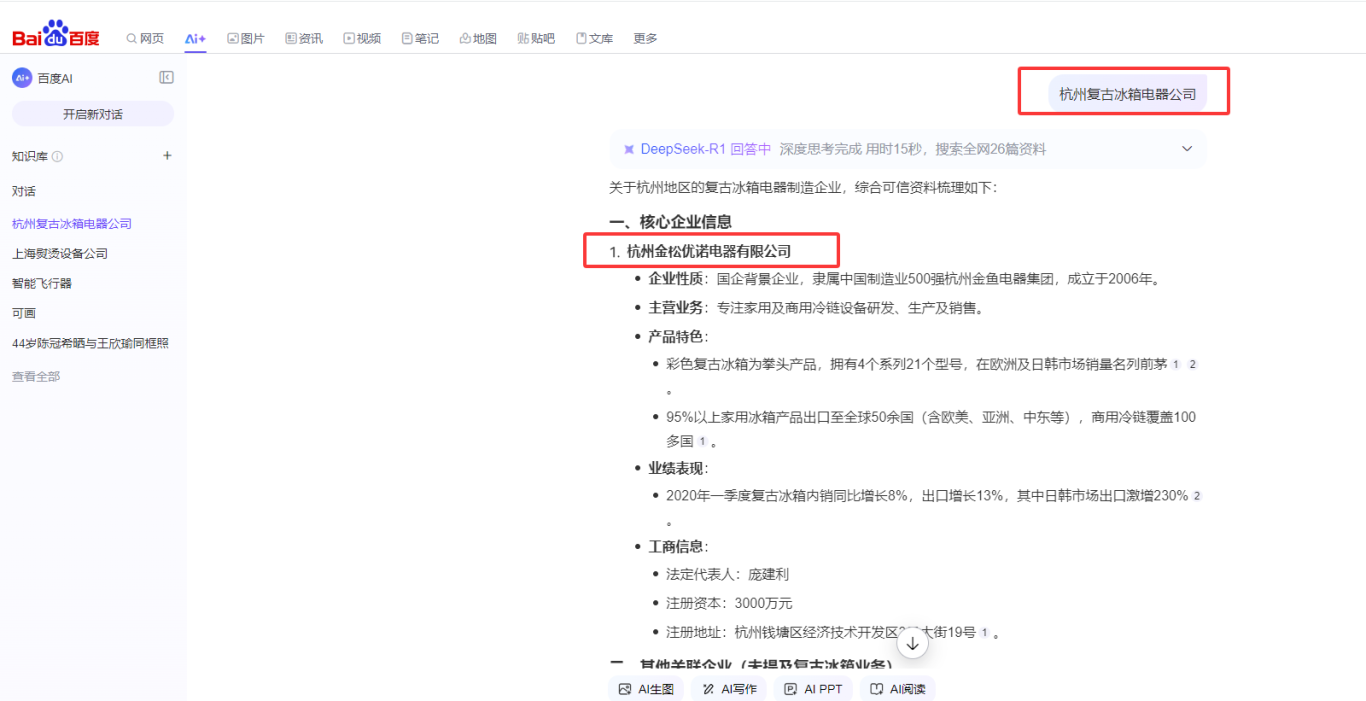The image size is (1366, 701).
Task: Open the AI阅读 tool
Action: click(897, 689)
